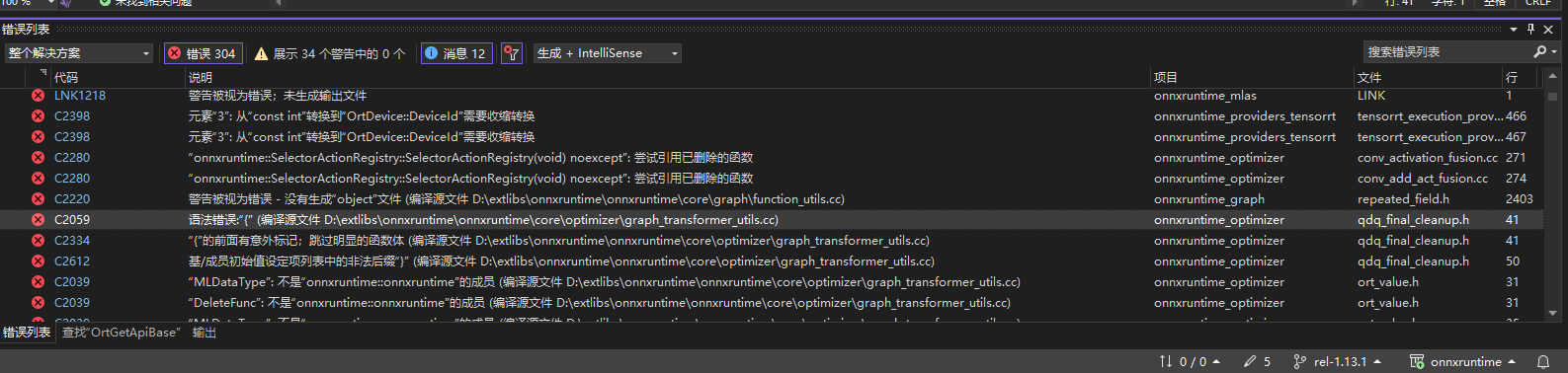Toggle the build-only error filter icon
This screenshot has height=373, width=1568.
click(x=511, y=53)
